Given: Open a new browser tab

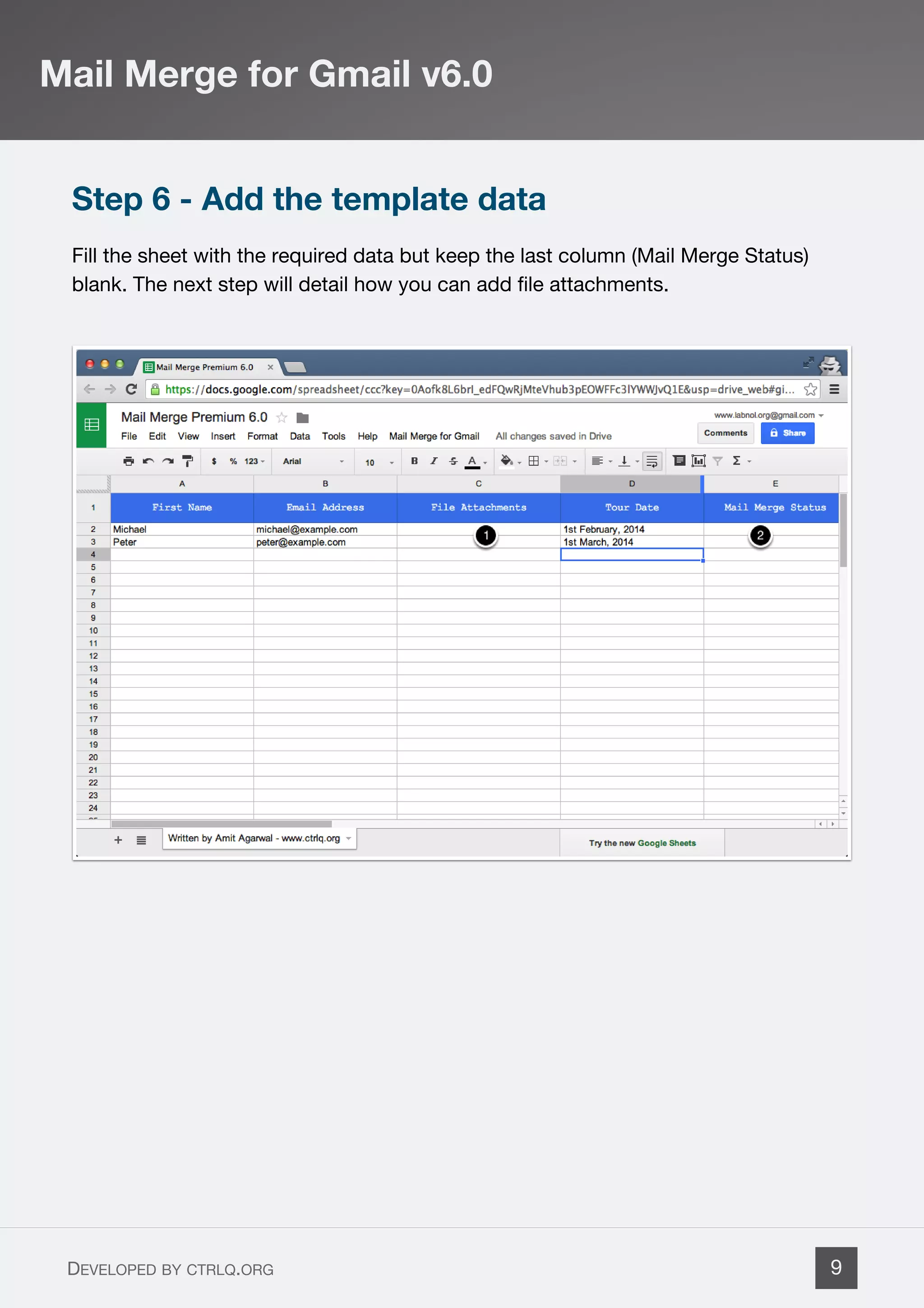Looking at the screenshot, I should (295, 367).
